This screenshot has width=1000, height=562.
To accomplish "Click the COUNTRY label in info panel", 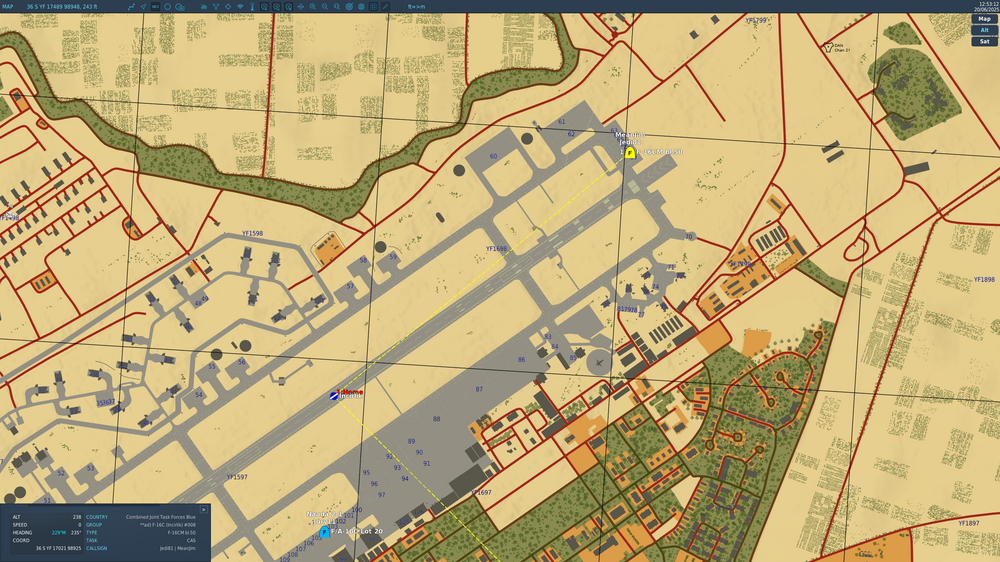I will tap(97, 517).
